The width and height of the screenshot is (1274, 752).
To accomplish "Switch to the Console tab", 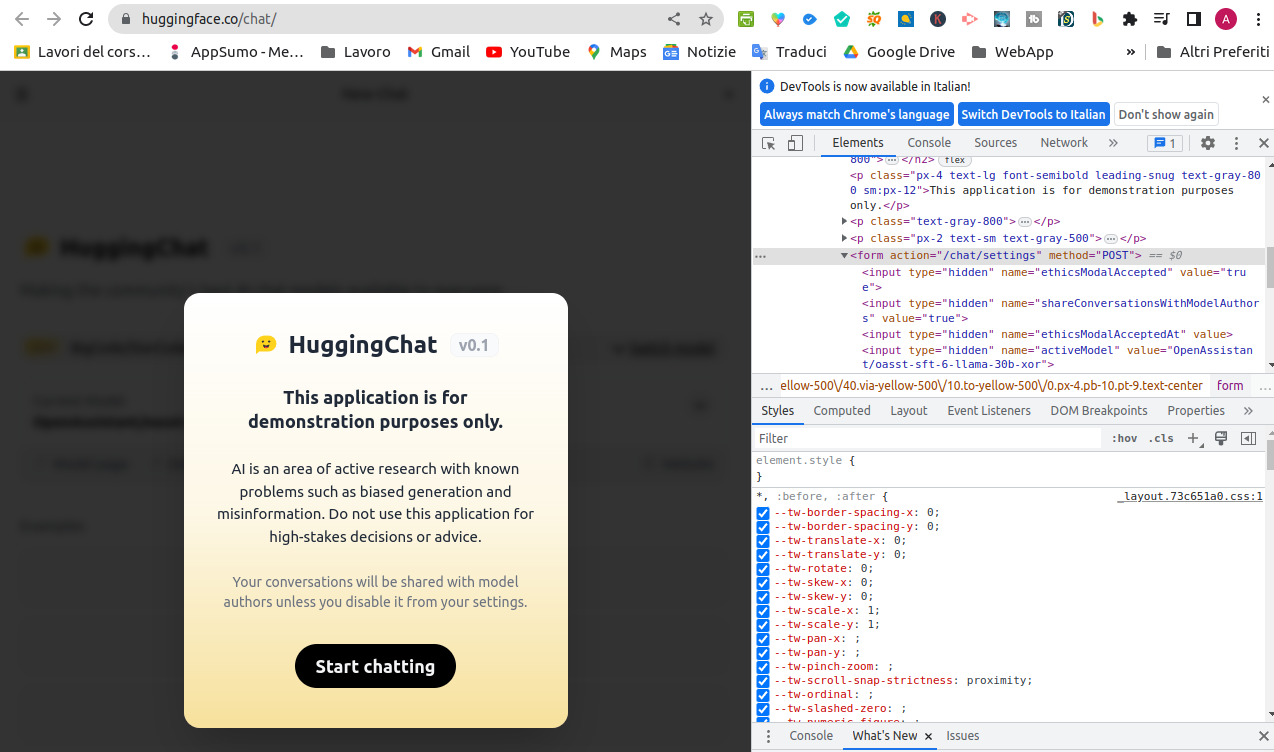I will coord(929,143).
